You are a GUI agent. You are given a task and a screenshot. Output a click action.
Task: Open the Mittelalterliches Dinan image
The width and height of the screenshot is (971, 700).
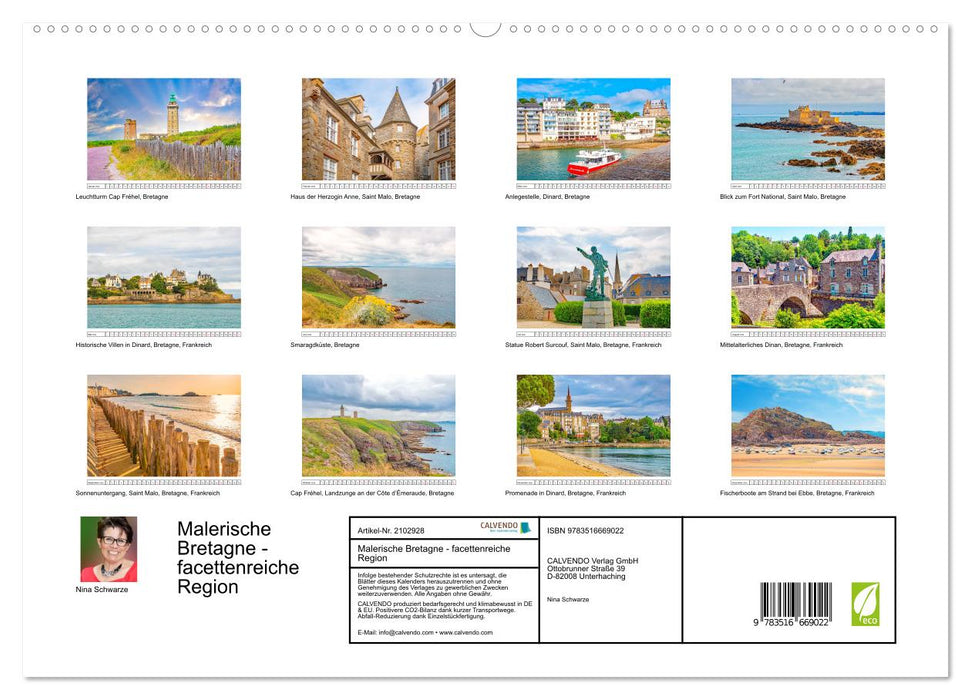coord(807,277)
